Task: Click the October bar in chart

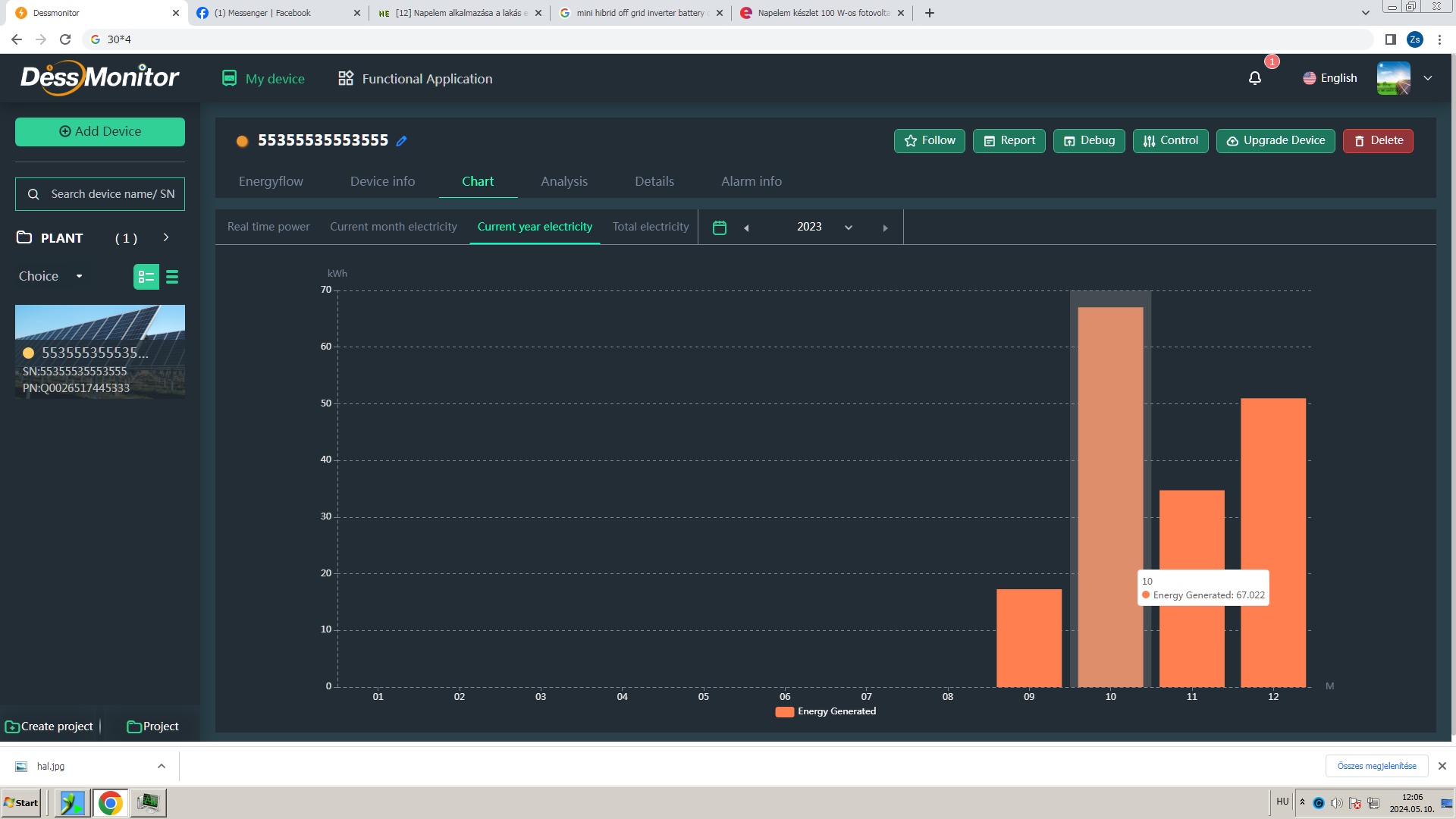Action: pos(1110,497)
